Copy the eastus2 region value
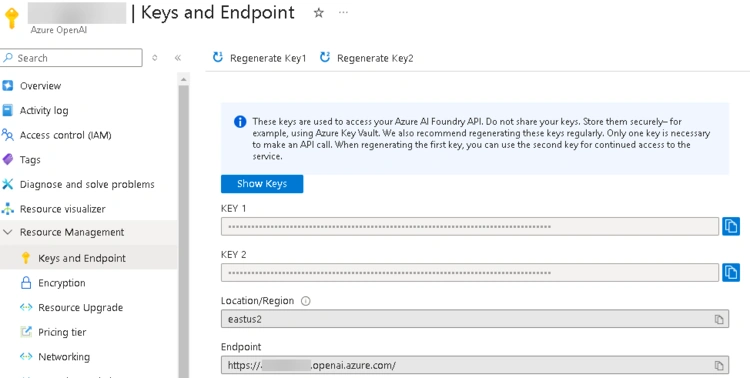The height and width of the screenshot is (378, 750). click(718, 319)
